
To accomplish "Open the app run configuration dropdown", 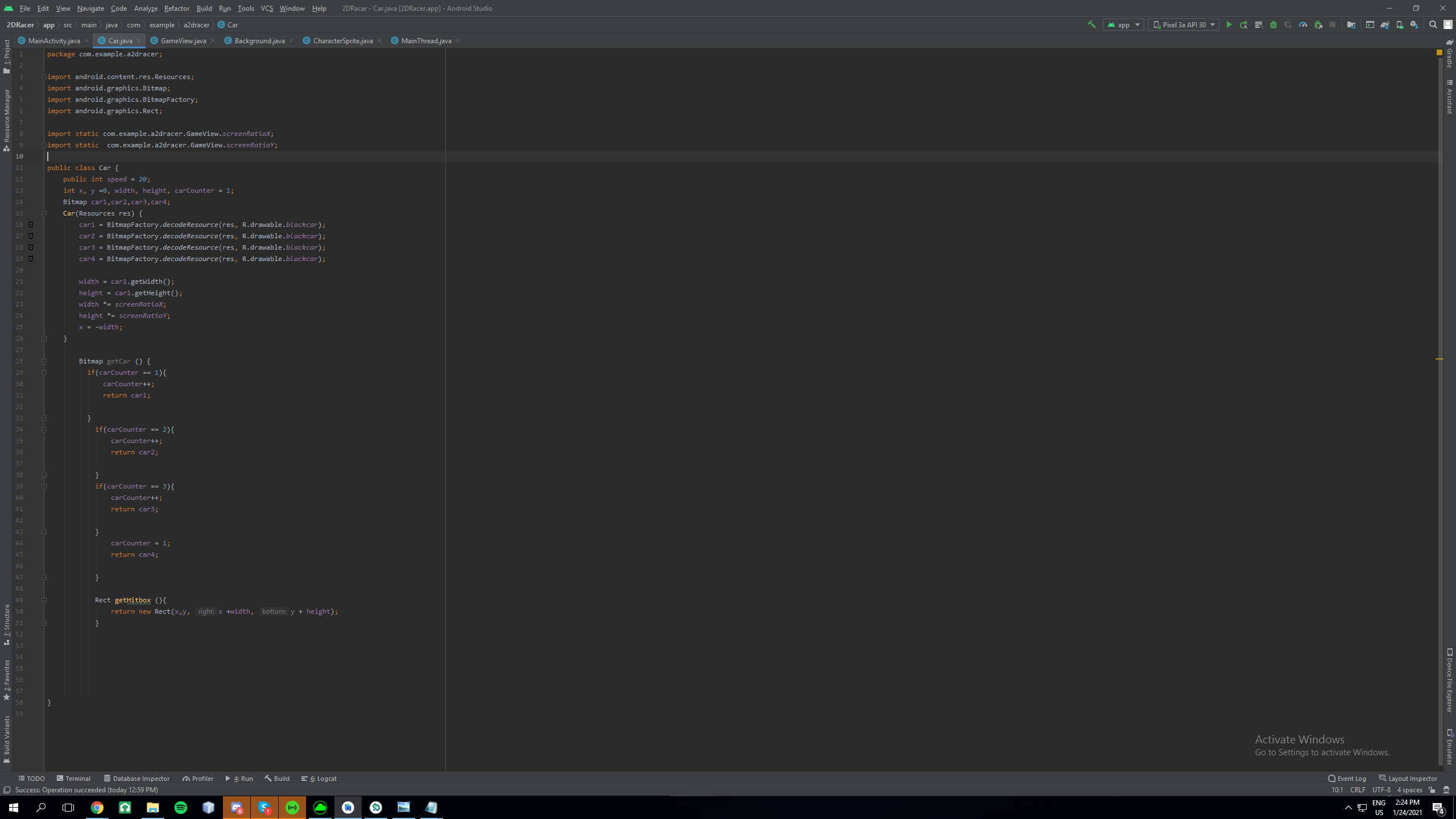I will point(1123,24).
